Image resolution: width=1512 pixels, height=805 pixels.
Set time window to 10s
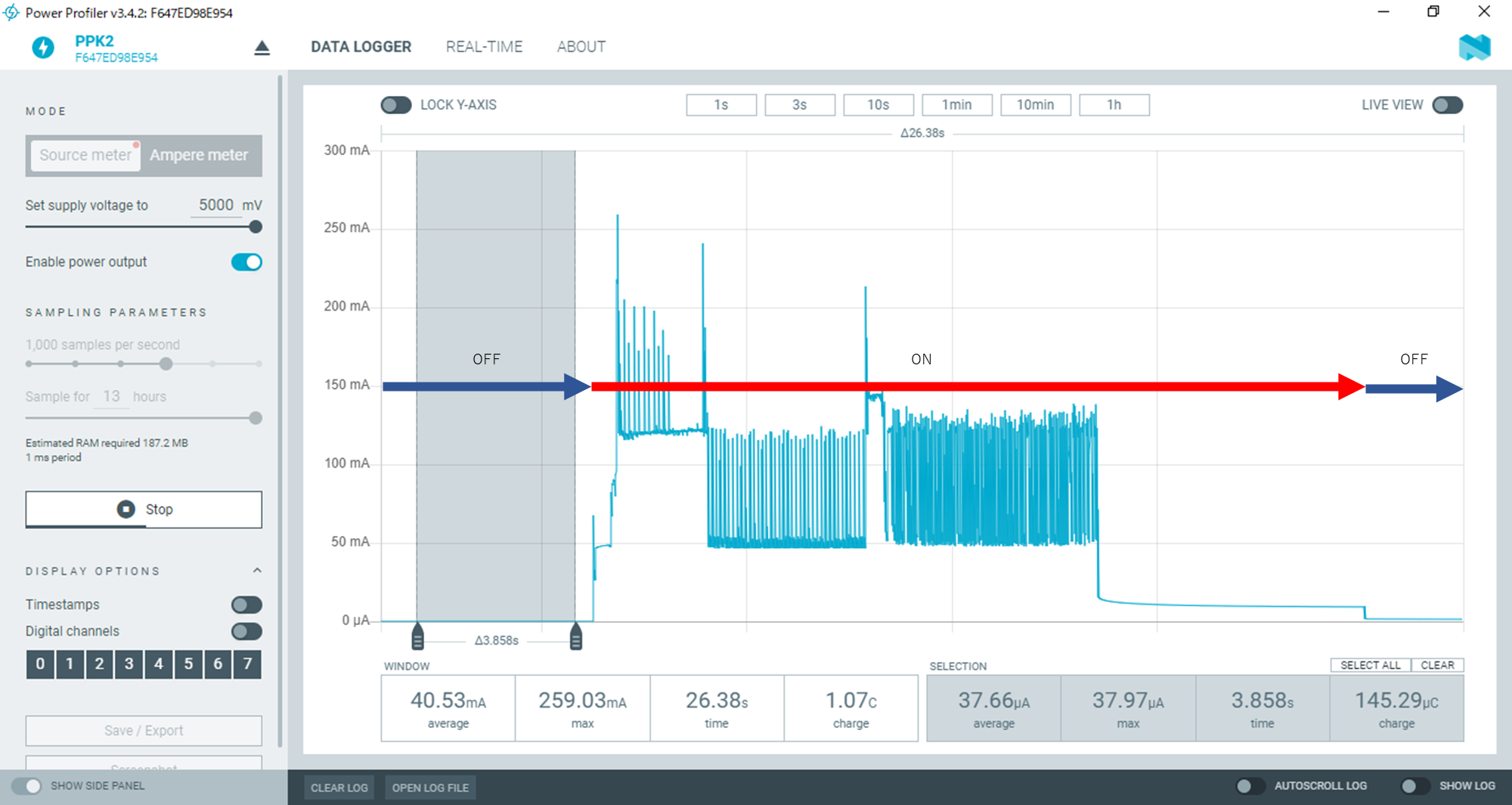pos(878,105)
